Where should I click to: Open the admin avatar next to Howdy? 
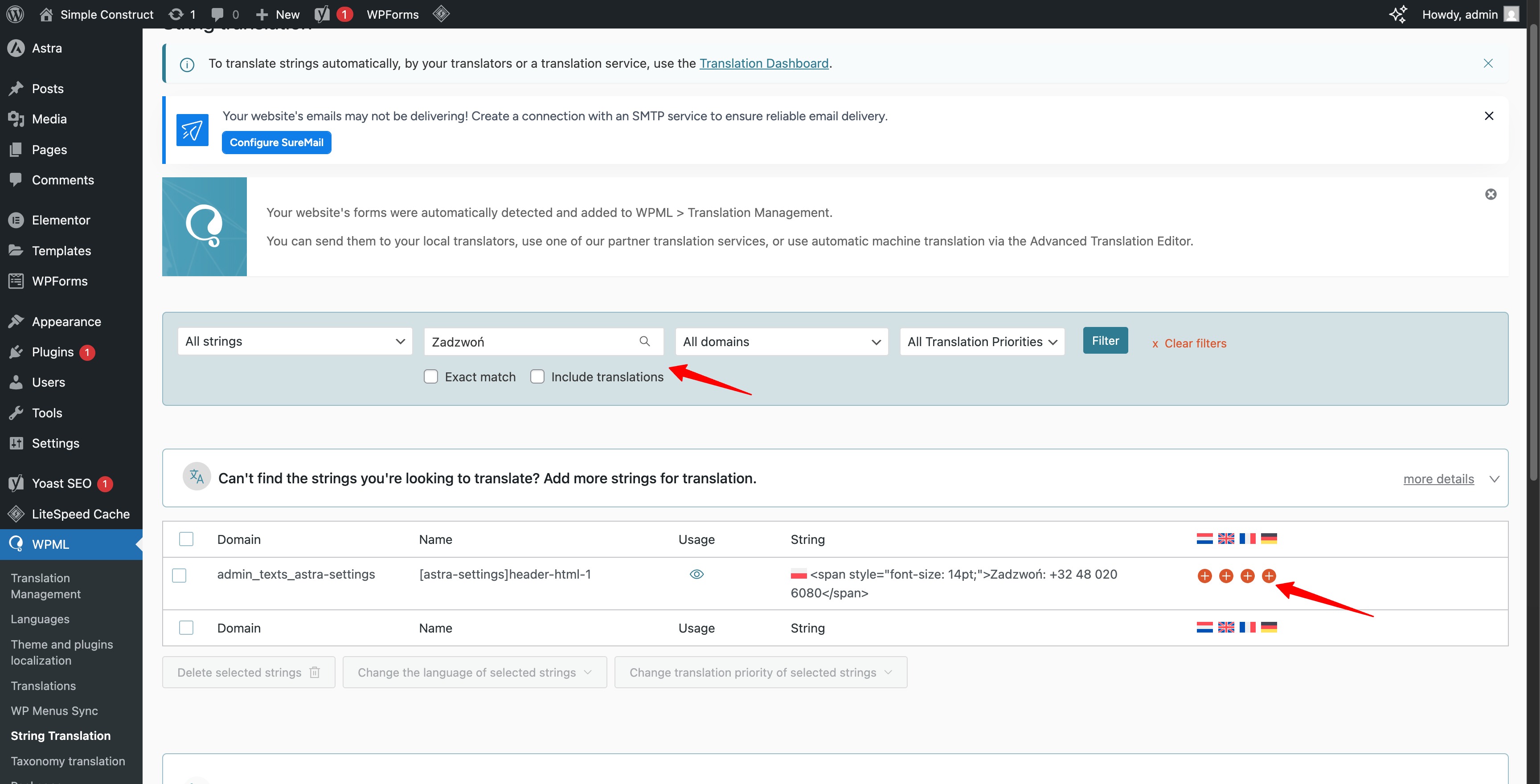click(1511, 14)
